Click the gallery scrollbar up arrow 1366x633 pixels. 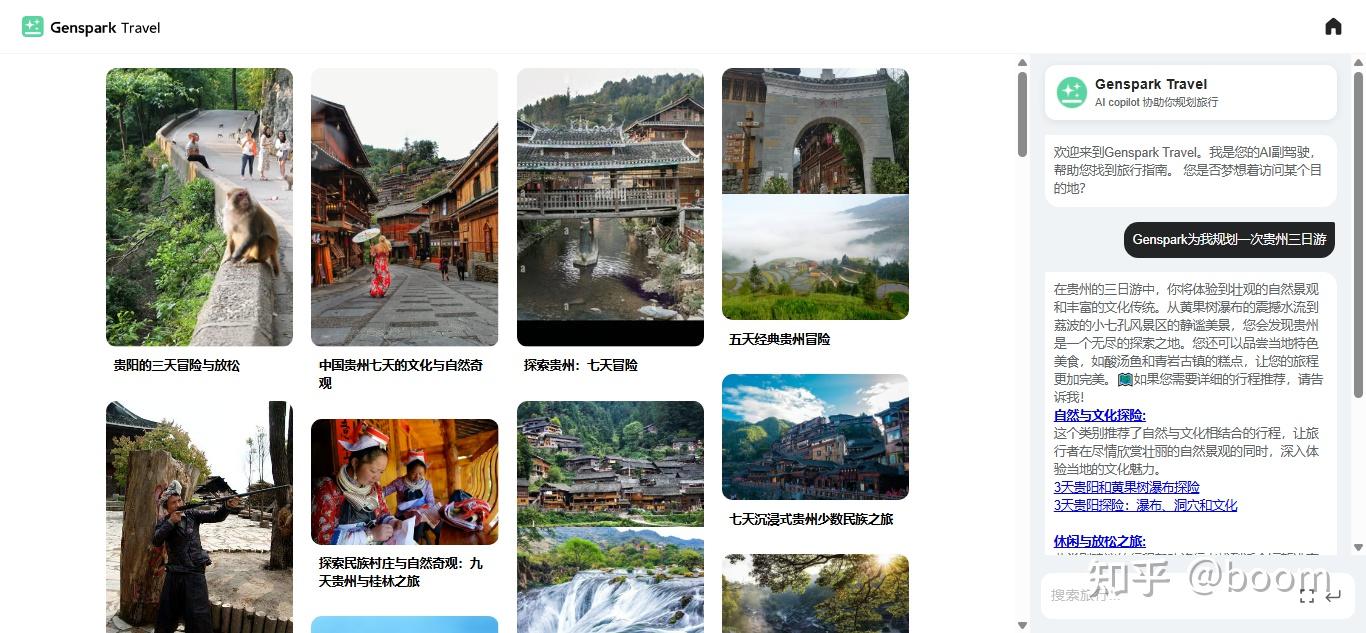pos(1022,62)
